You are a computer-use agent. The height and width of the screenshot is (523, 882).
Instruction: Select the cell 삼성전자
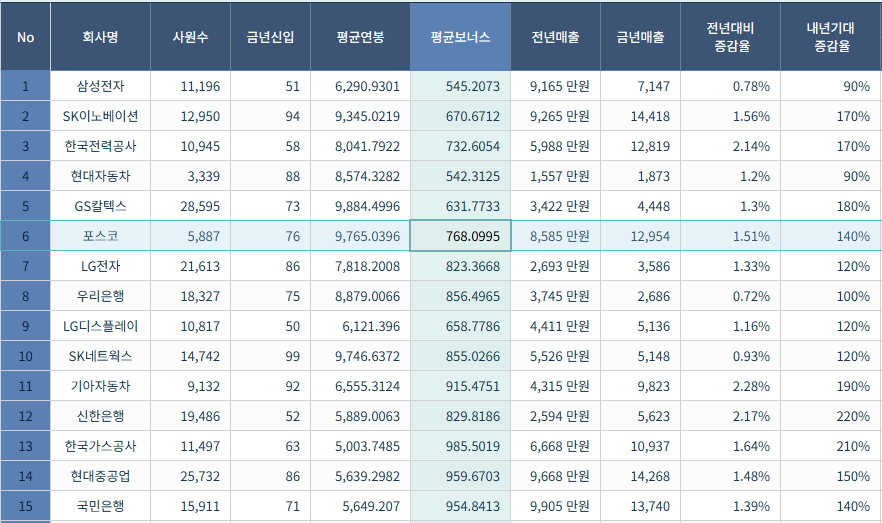pyautogui.click(x=100, y=86)
